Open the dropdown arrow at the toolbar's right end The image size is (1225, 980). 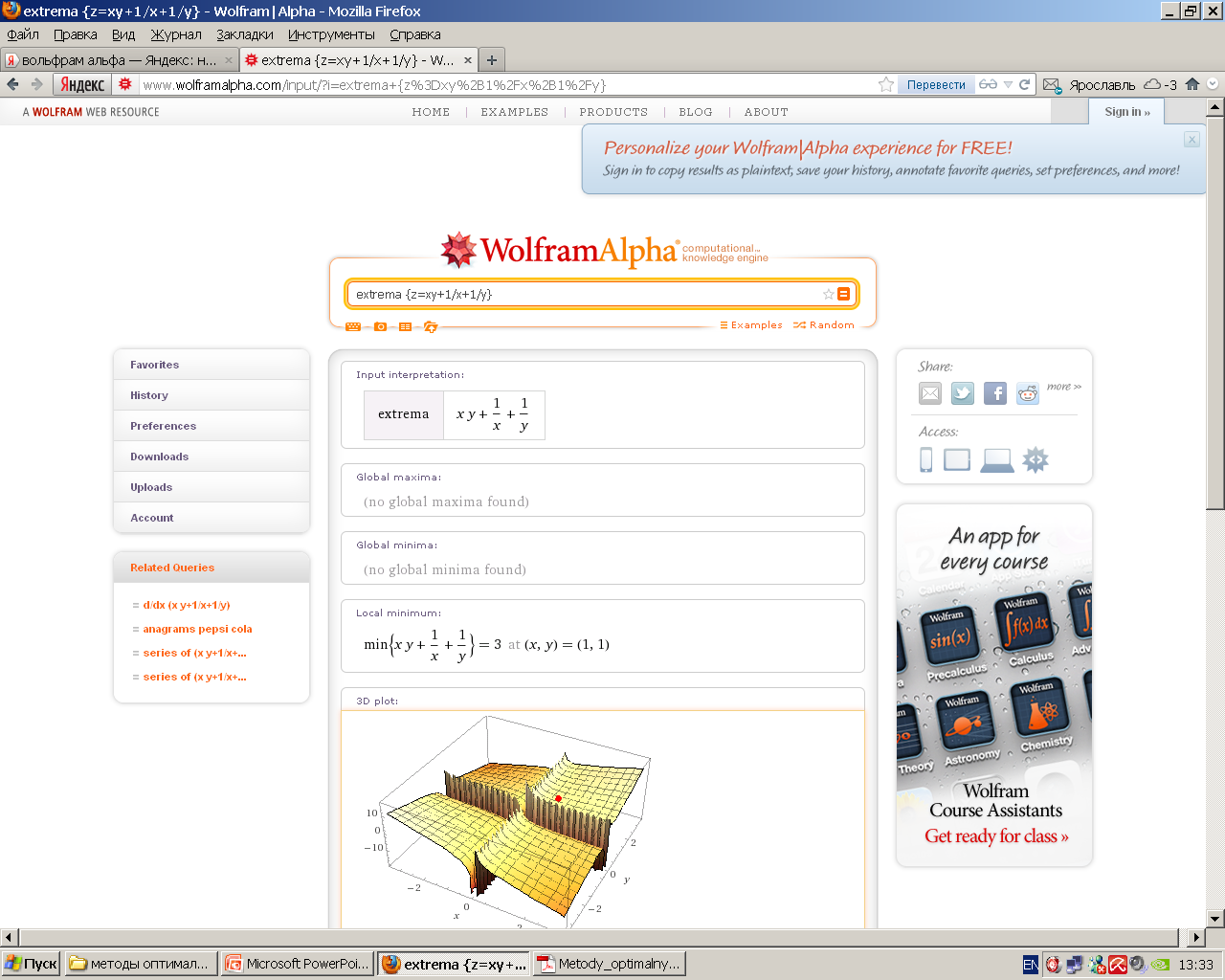pyautogui.click(x=1214, y=84)
